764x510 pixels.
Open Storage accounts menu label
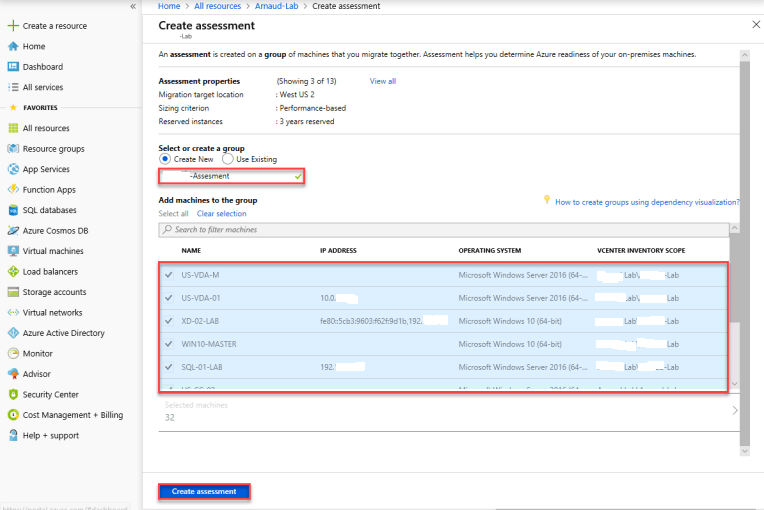[x=54, y=292]
